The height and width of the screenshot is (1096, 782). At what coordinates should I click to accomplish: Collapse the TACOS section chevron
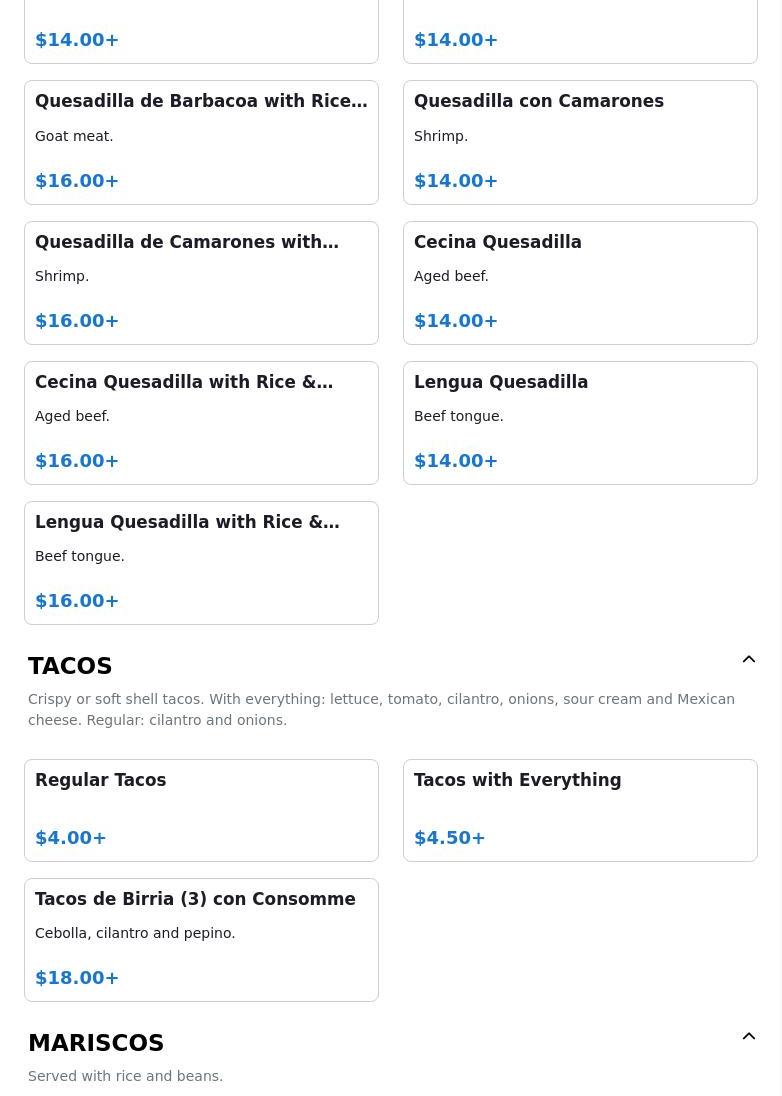[748, 660]
